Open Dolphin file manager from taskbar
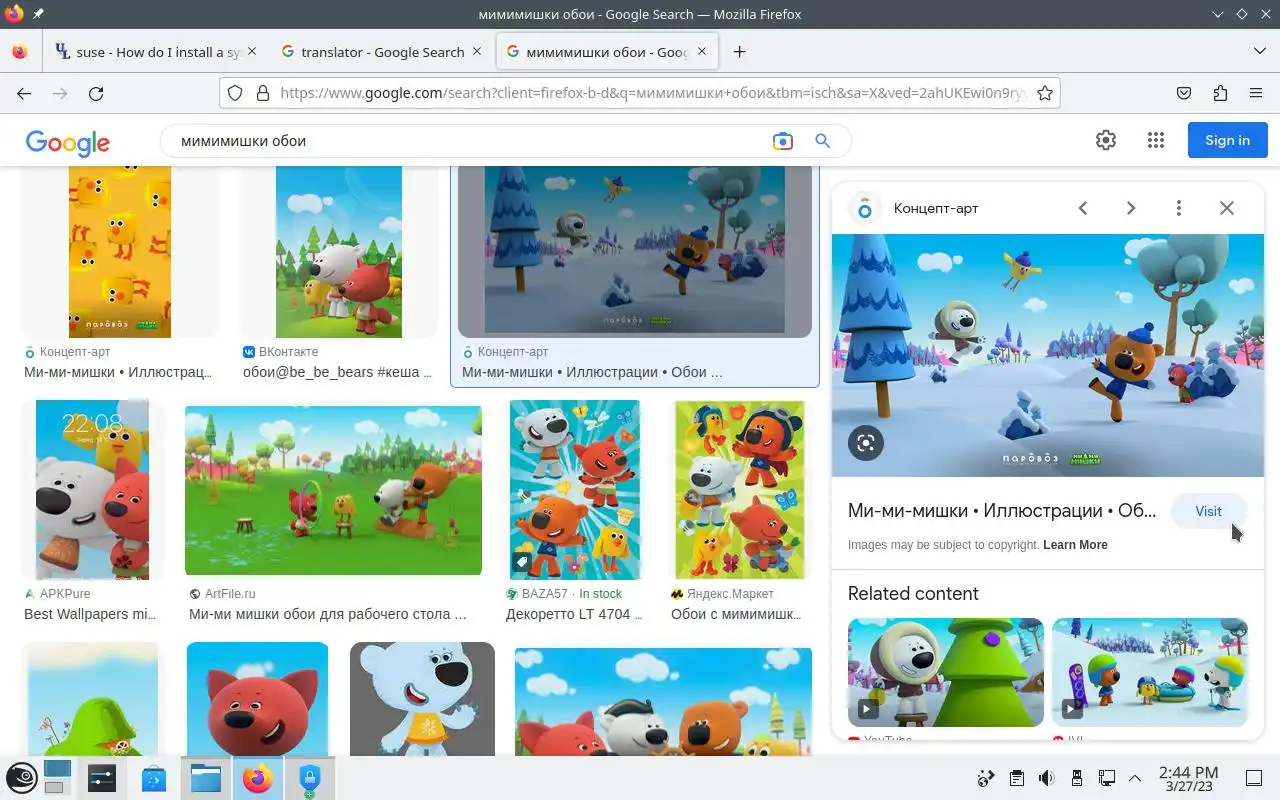 206,778
